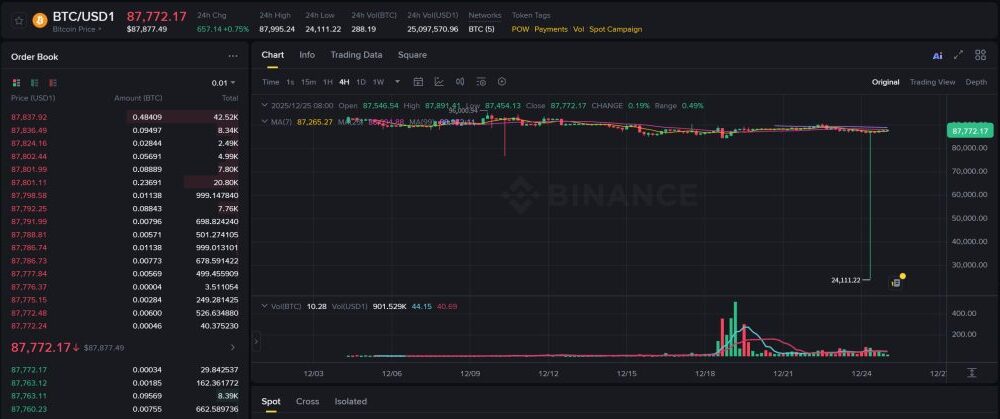Select ask order row priced 87,772.24
Viewport: 1000px width, 419px height.
tap(124, 326)
